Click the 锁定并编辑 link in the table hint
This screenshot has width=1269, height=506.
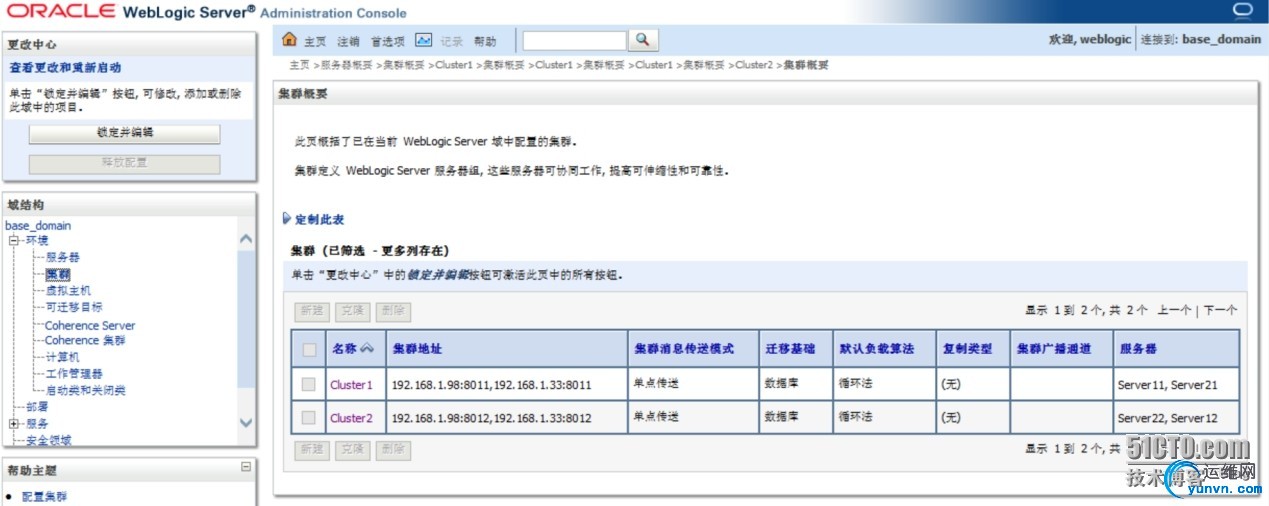(x=437, y=274)
